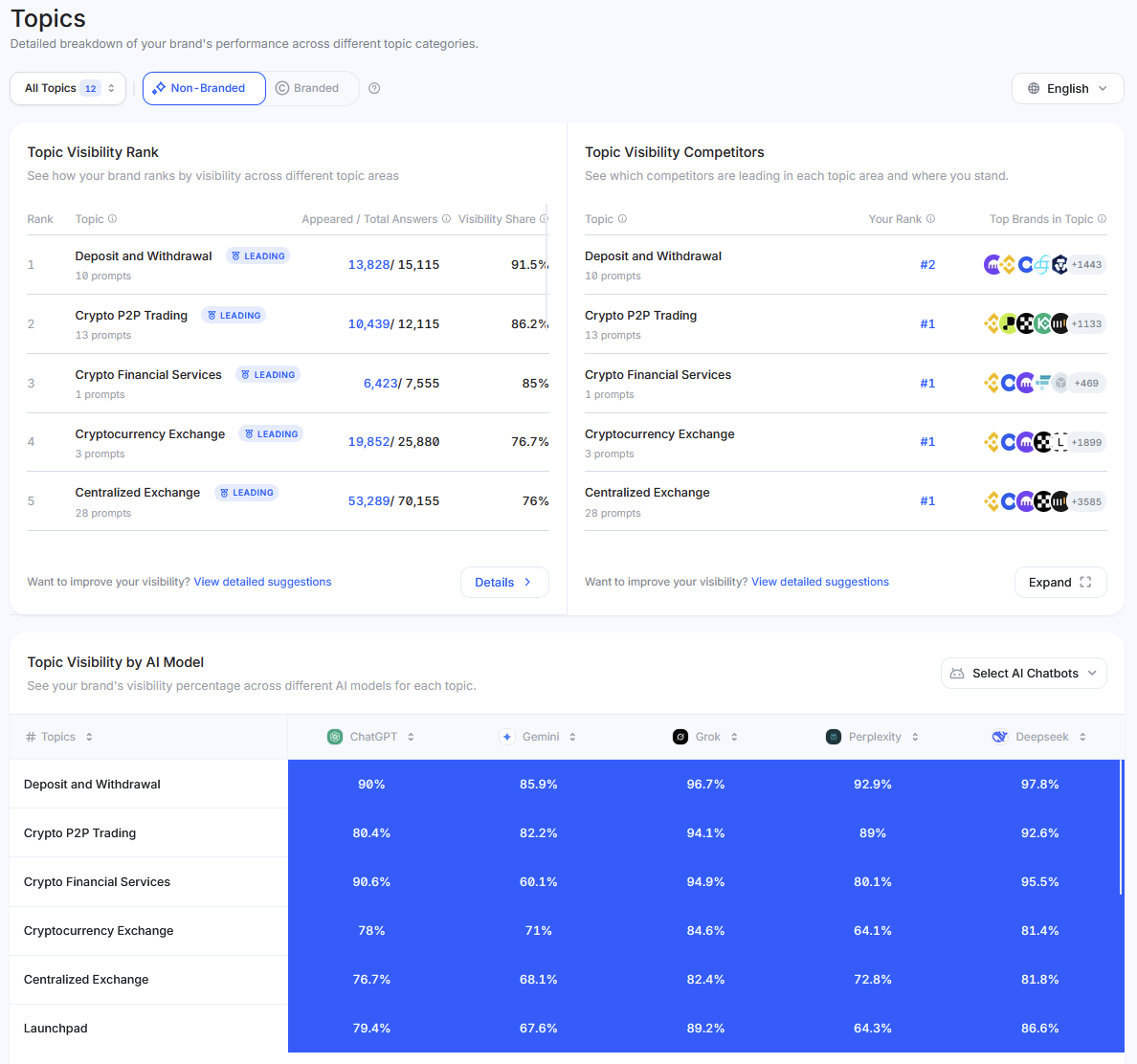Open the help question-mark icon beside the filters
Viewport: 1137px width, 1064px height.
pyautogui.click(x=373, y=88)
